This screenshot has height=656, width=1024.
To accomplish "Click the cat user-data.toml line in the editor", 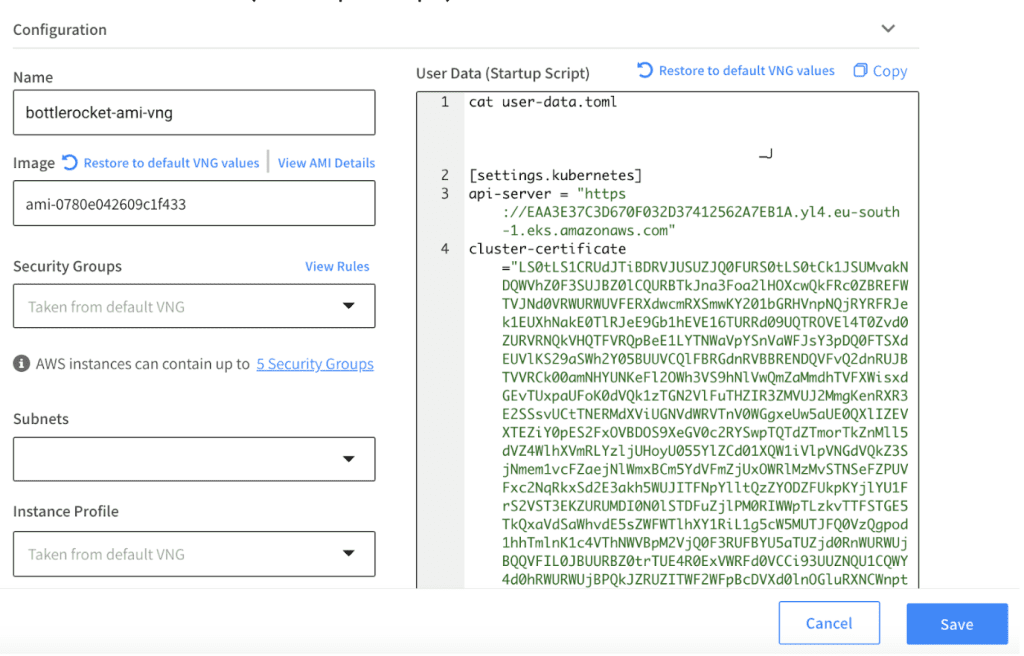I will point(542,102).
